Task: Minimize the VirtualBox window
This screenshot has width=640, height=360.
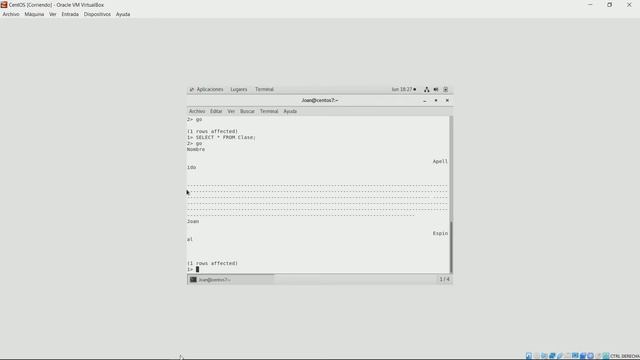Action: point(590,5)
